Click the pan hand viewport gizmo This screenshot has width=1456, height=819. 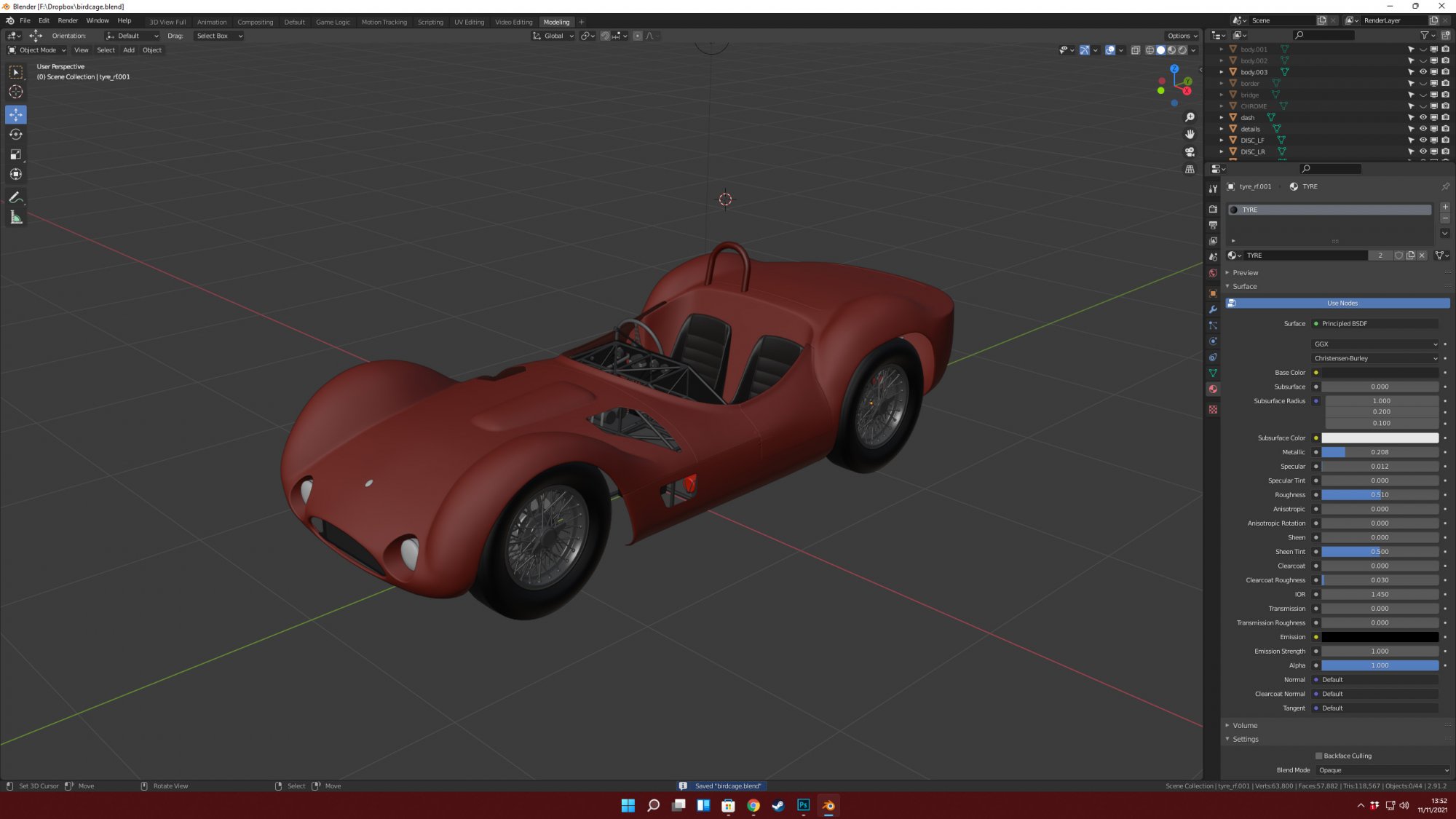(x=1190, y=134)
